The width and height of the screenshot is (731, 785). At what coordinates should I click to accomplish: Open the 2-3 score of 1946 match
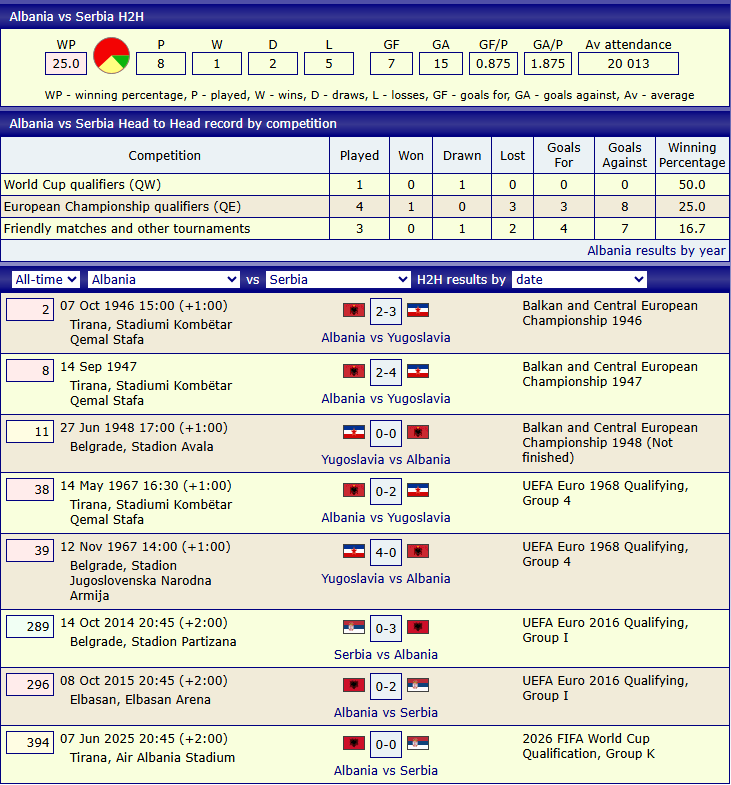pos(385,311)
